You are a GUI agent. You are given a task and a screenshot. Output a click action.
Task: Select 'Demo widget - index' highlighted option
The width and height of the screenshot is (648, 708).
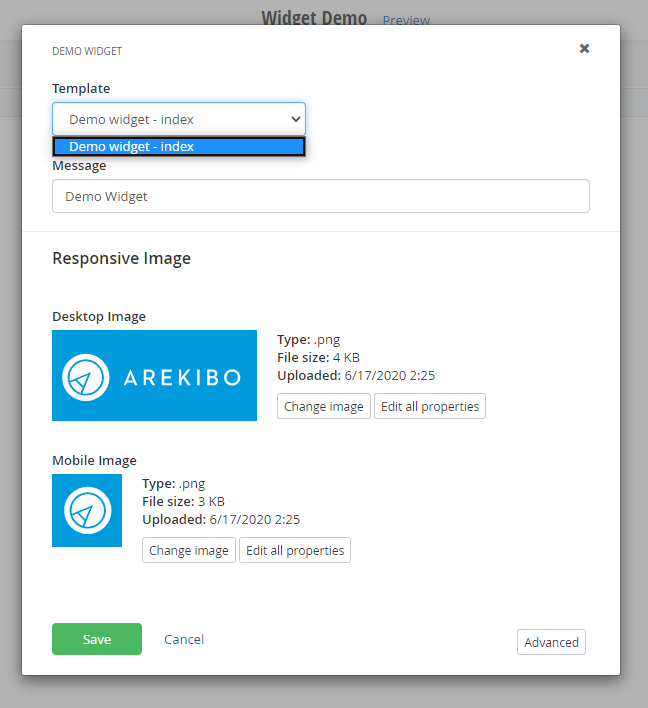(x=179, y=146)
